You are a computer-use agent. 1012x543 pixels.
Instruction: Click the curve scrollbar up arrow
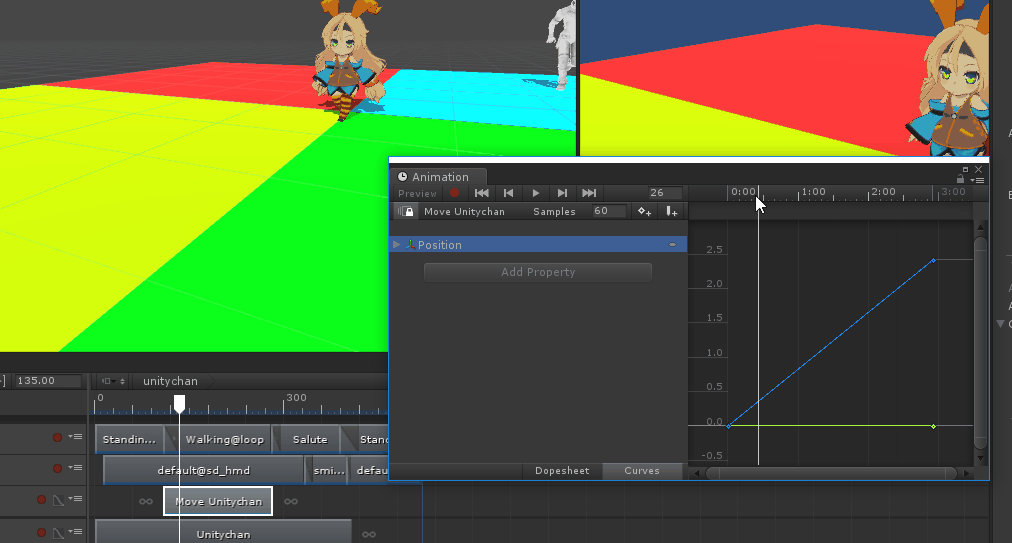(980, 227)
